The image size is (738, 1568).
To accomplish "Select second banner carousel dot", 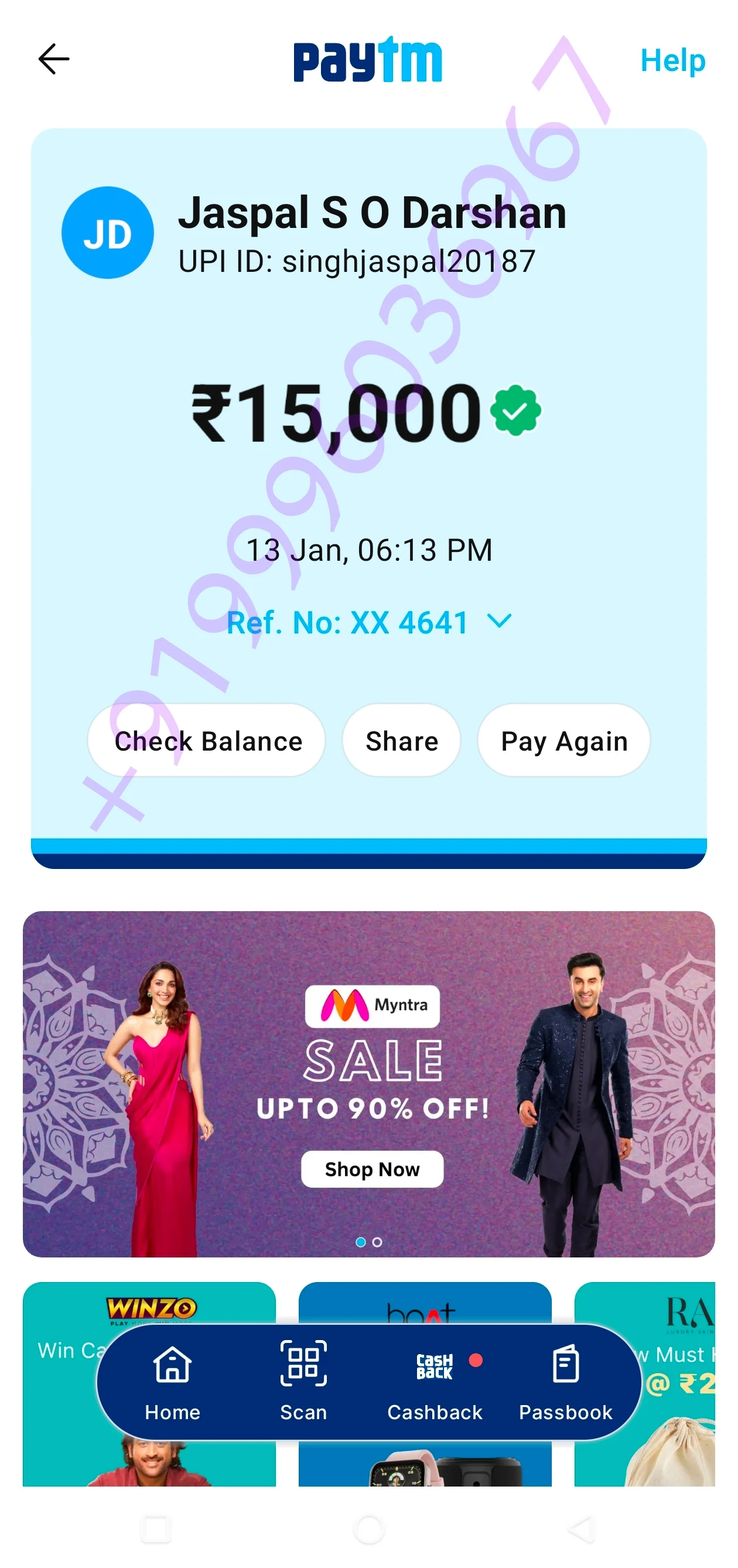I will click(x=377, y=1242).
